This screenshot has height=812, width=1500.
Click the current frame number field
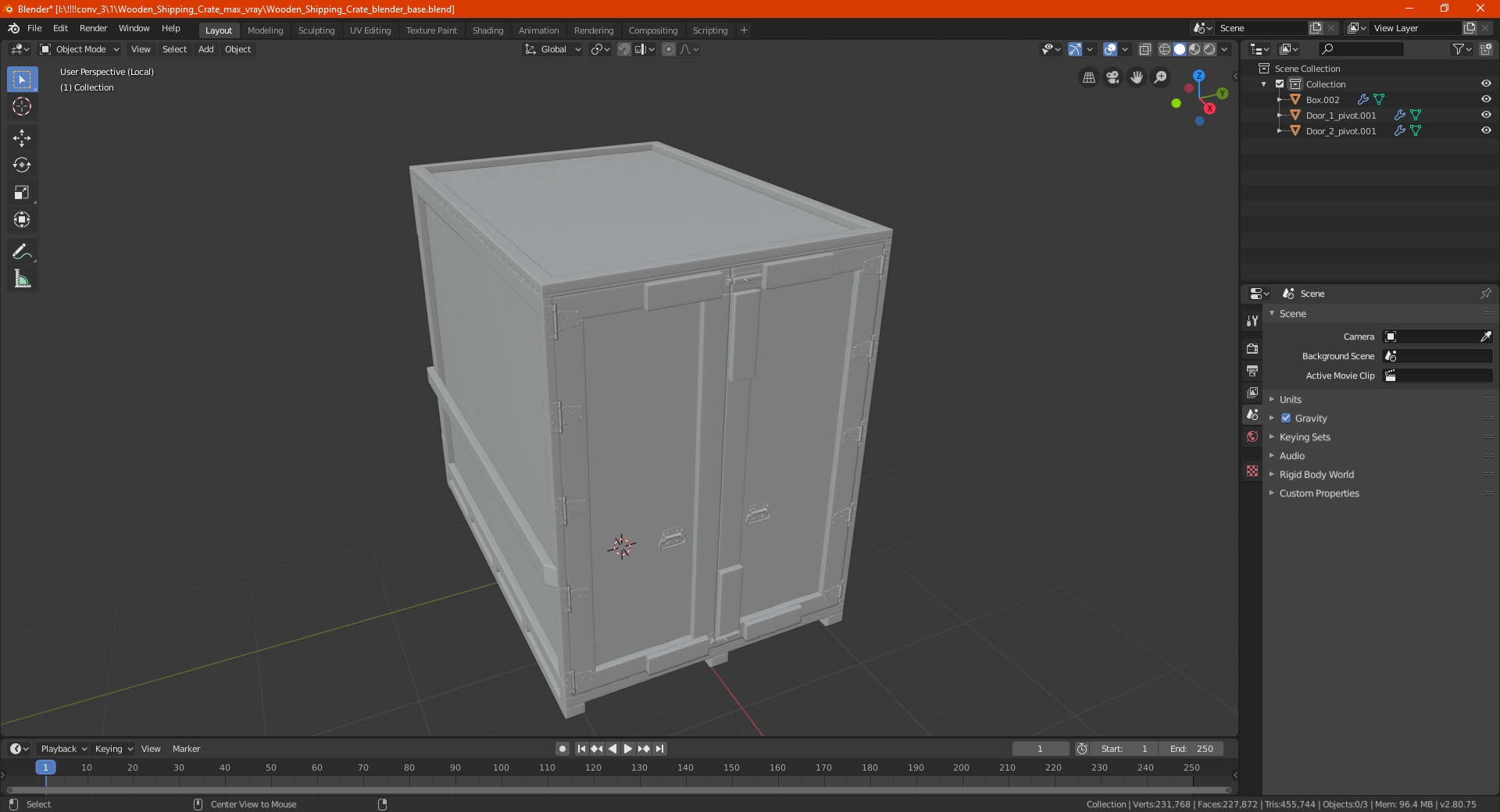tap(1040, 749)
